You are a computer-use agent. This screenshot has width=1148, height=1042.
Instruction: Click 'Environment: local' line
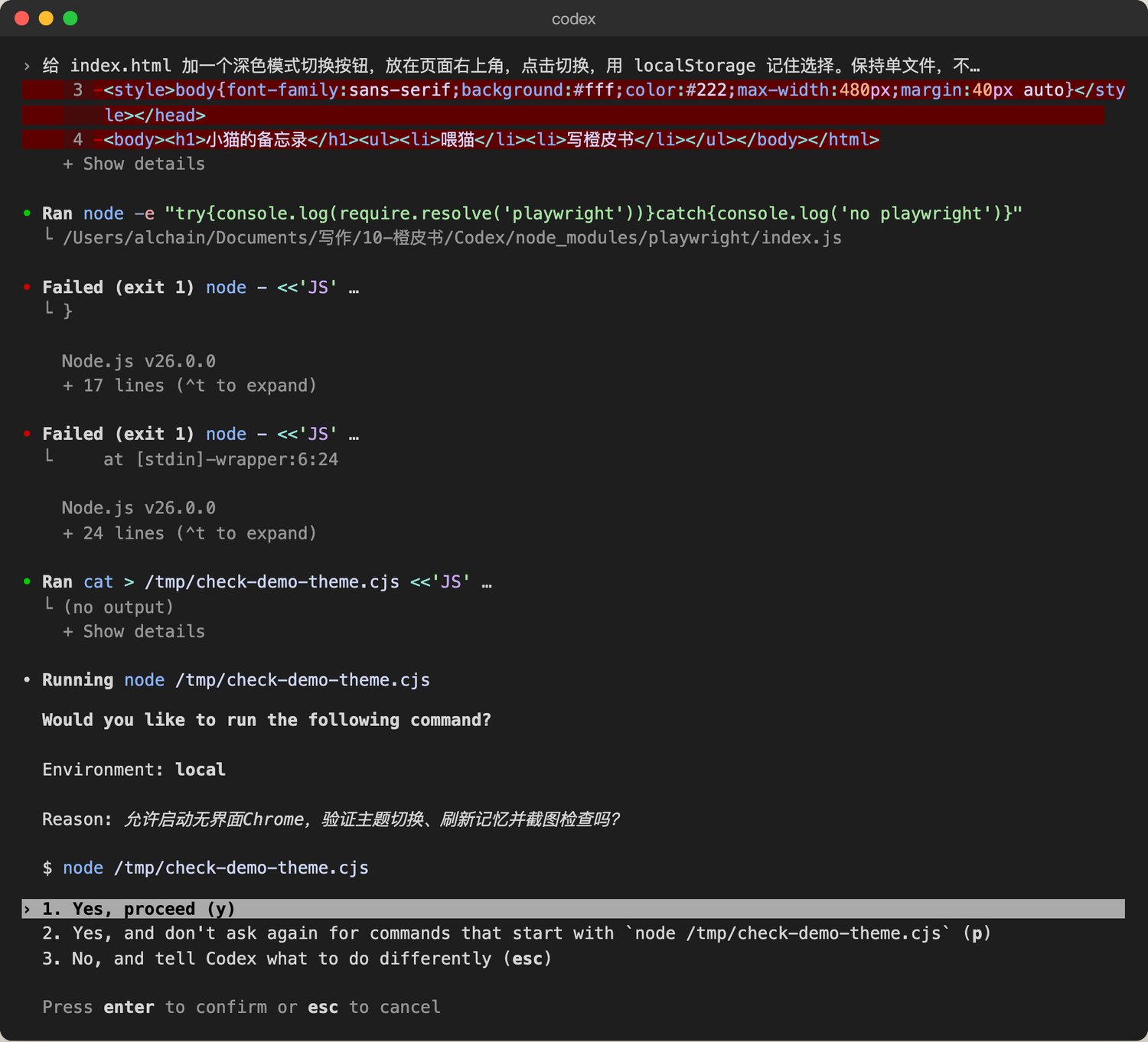[x=134, y=770]
